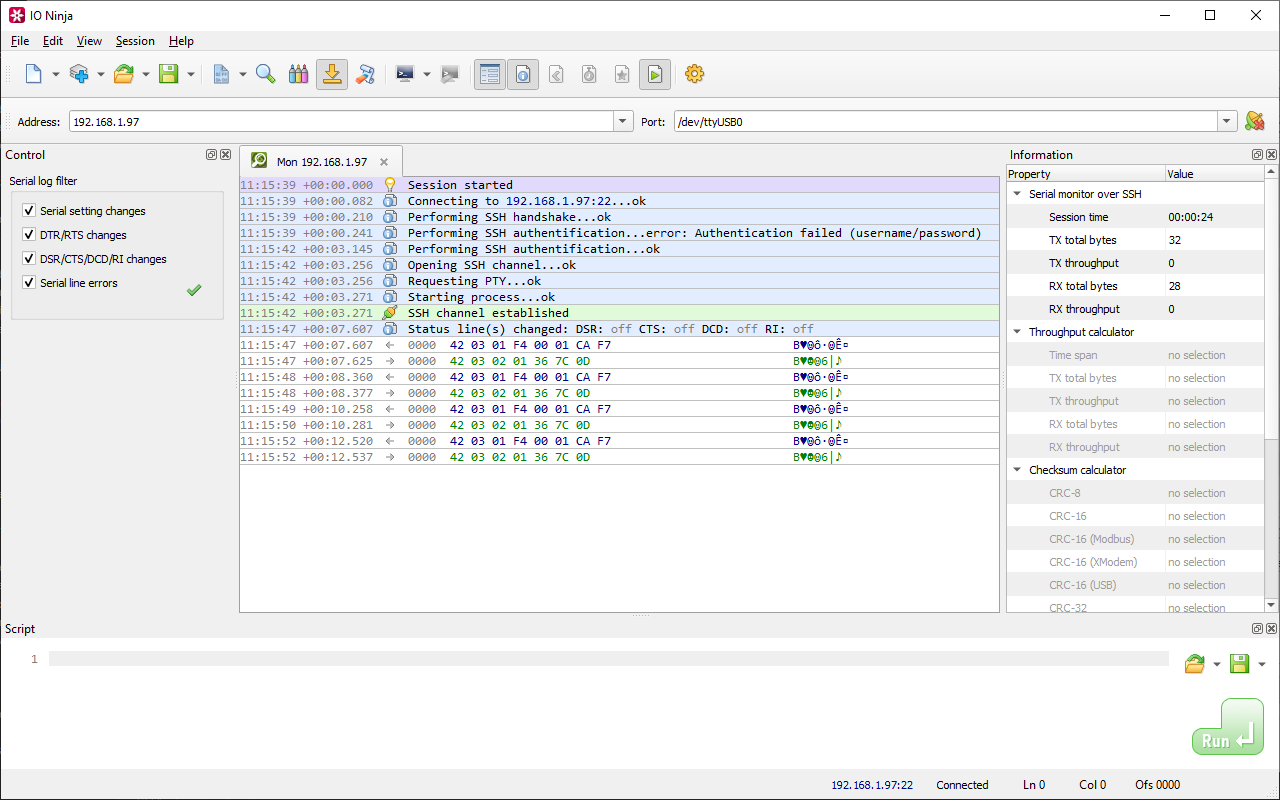Image resolution: width=1280 pixels, height=800 pixels.
Task: Select the Authentication failed log line
Action: click(619, 233)
